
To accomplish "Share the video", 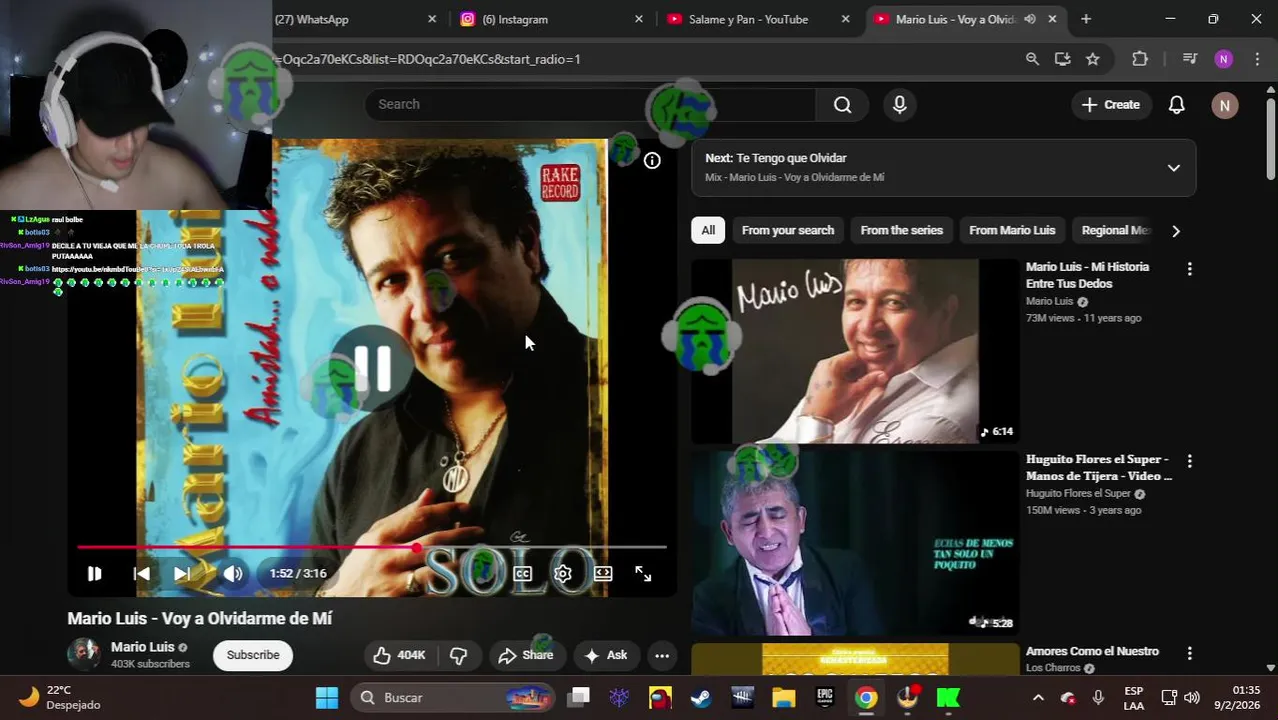I will pyautogui.click(x=526, y=655).
